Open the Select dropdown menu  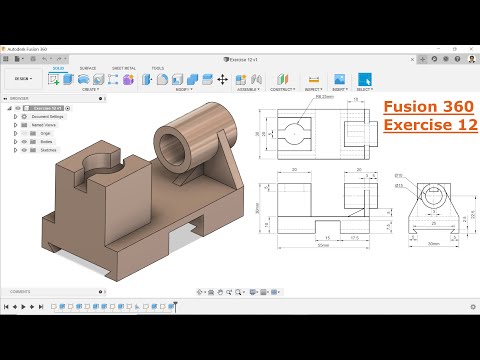[x=365, y=90]
